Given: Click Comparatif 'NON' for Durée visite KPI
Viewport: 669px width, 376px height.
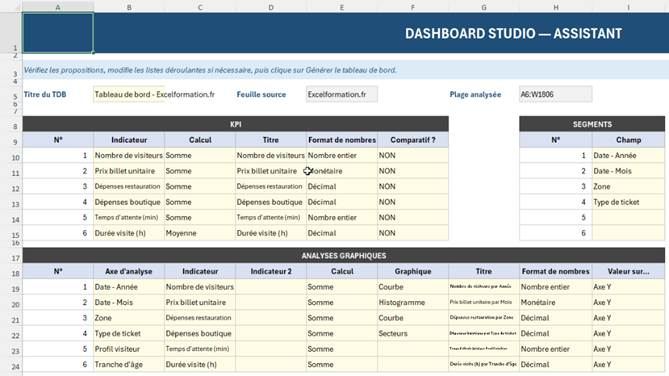Looking at the screenshot, I should click(413, 233).
